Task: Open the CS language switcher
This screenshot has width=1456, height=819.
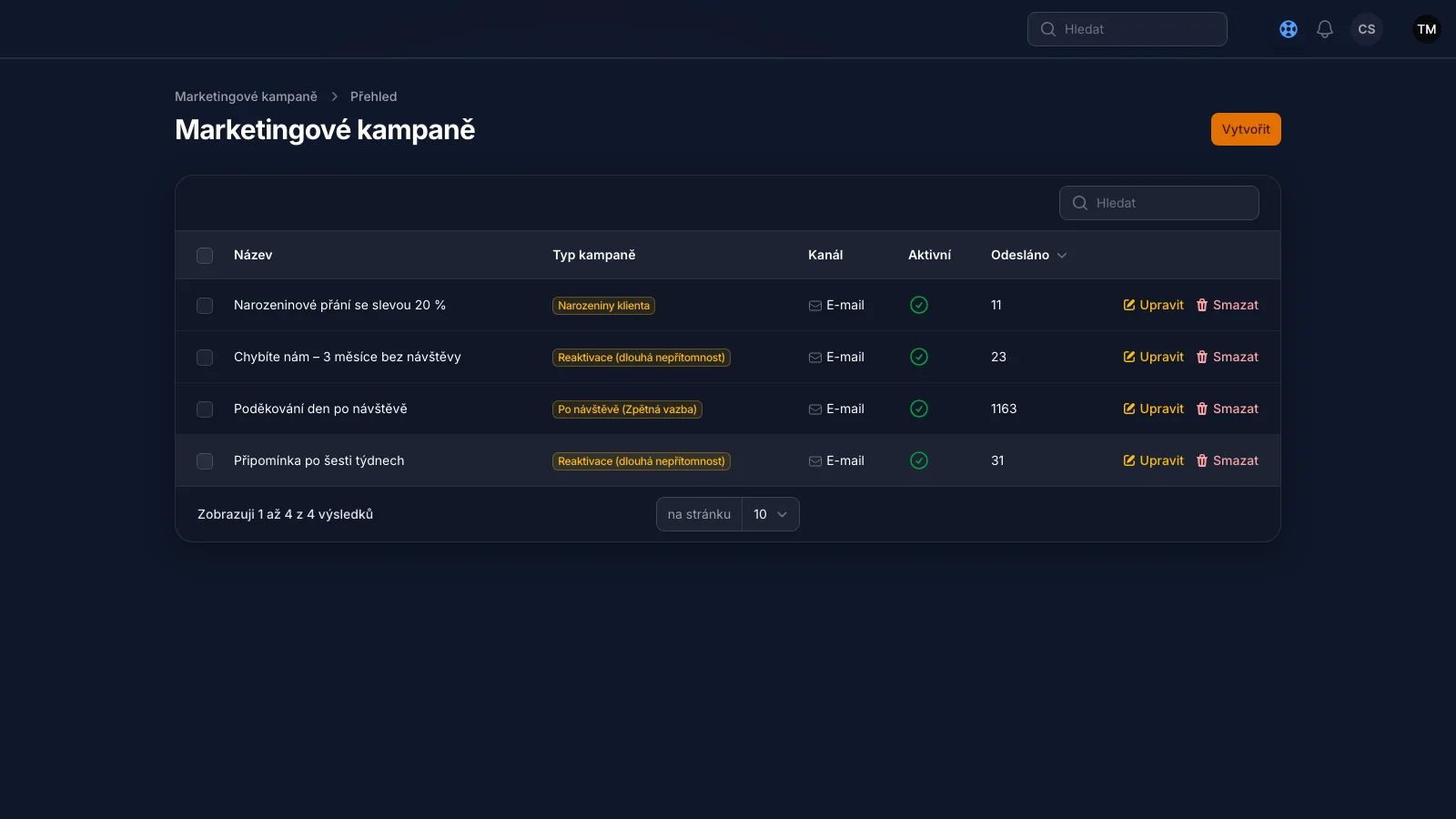Action: pyautogui.click(x=1367, y=29)
